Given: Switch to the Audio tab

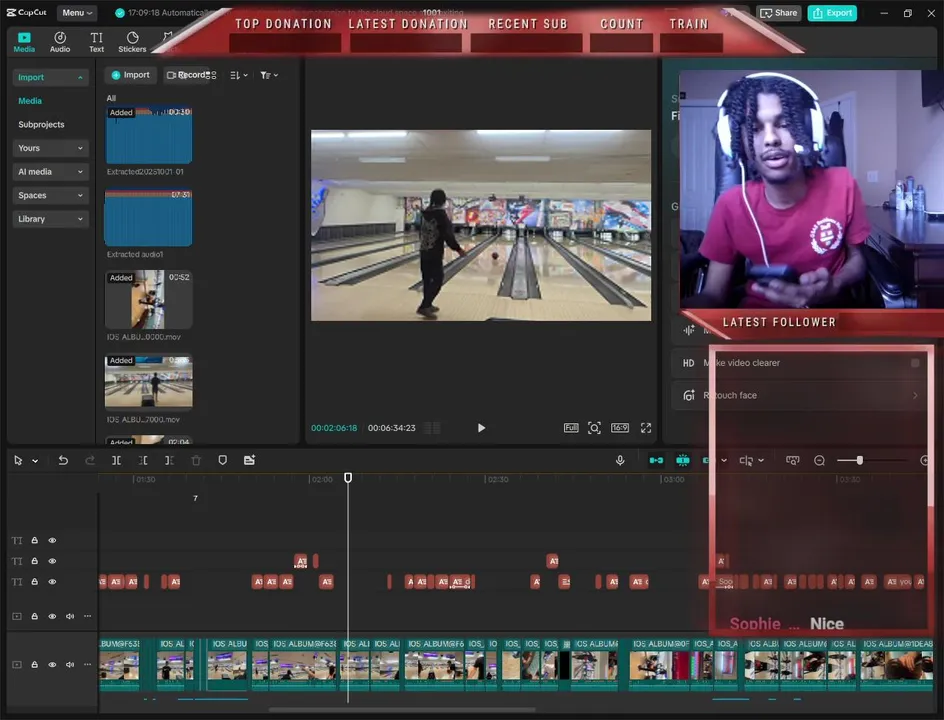Looking at the screenshot, I should point(60,42).
